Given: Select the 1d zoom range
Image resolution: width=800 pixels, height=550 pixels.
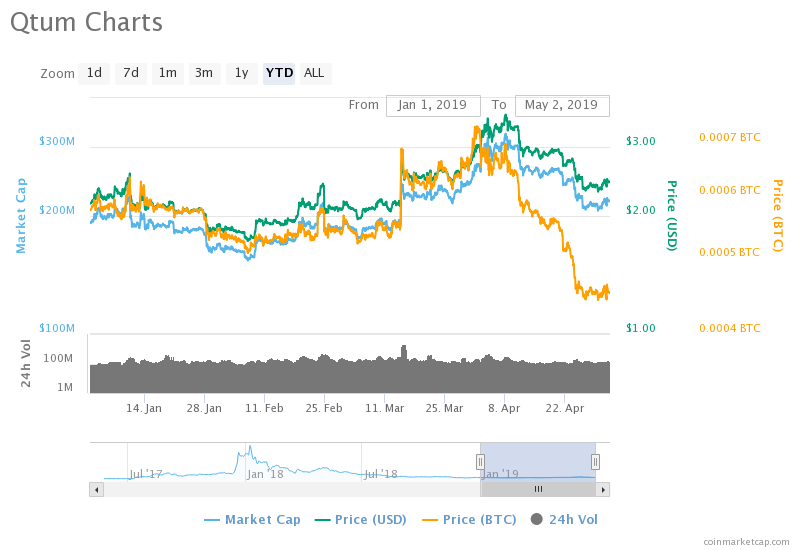Looking at the screenshot, I should (94, 73).
